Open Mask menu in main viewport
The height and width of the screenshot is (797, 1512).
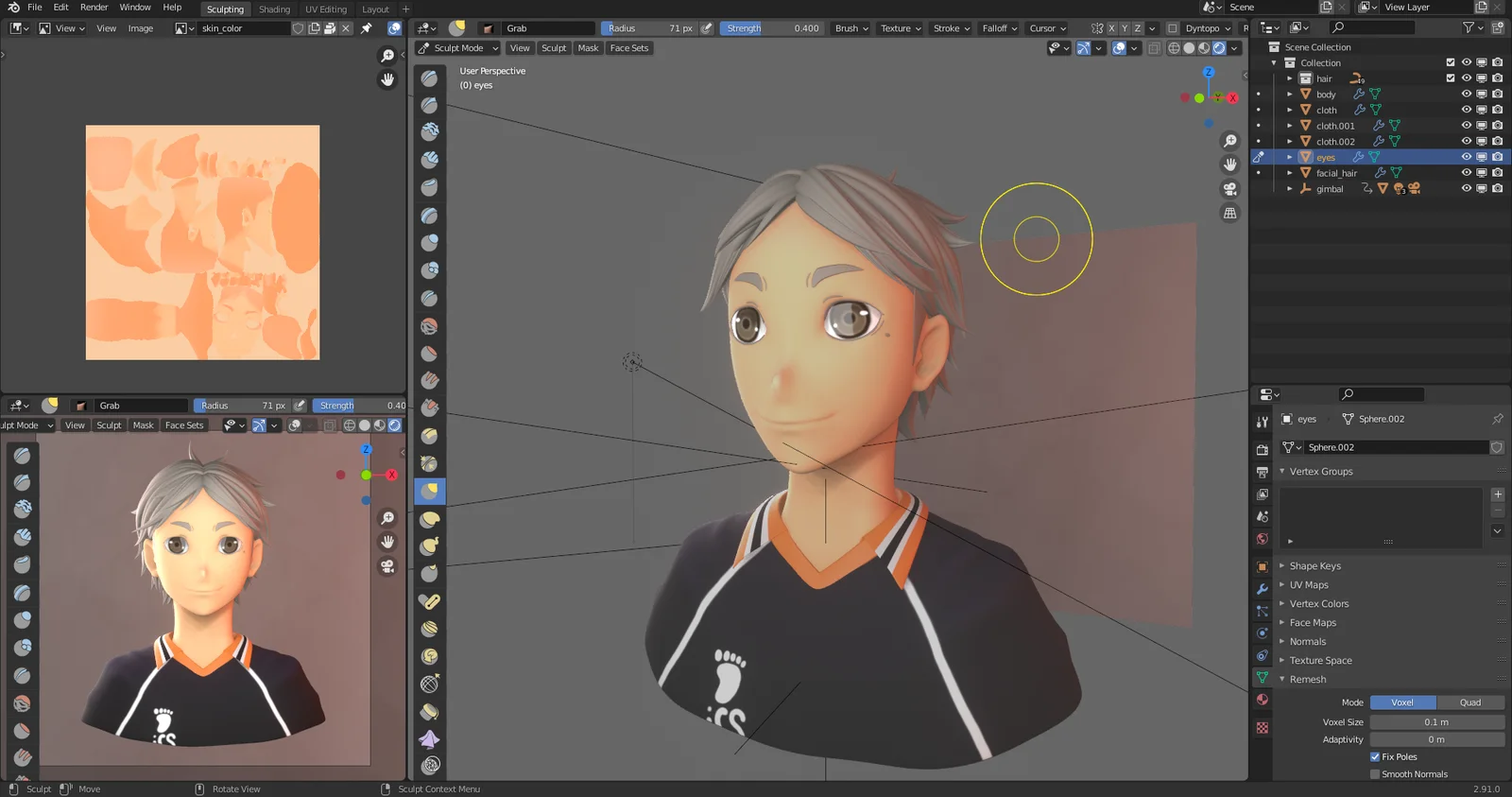click(x=588, y=48)
